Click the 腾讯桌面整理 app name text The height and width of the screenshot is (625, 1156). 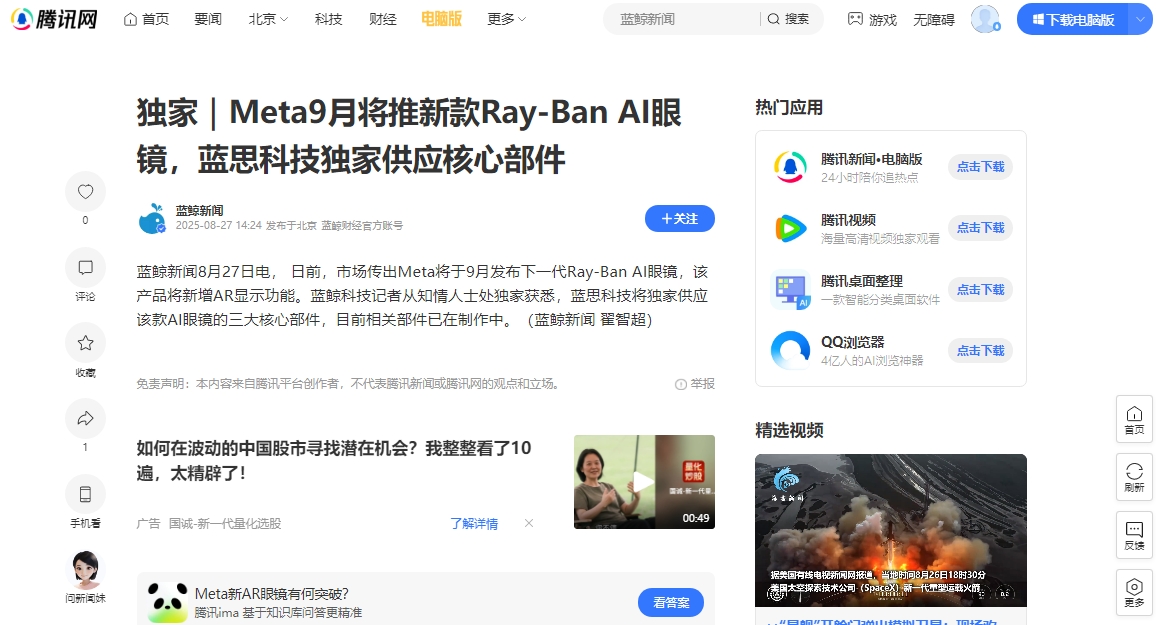pos(862,281)
